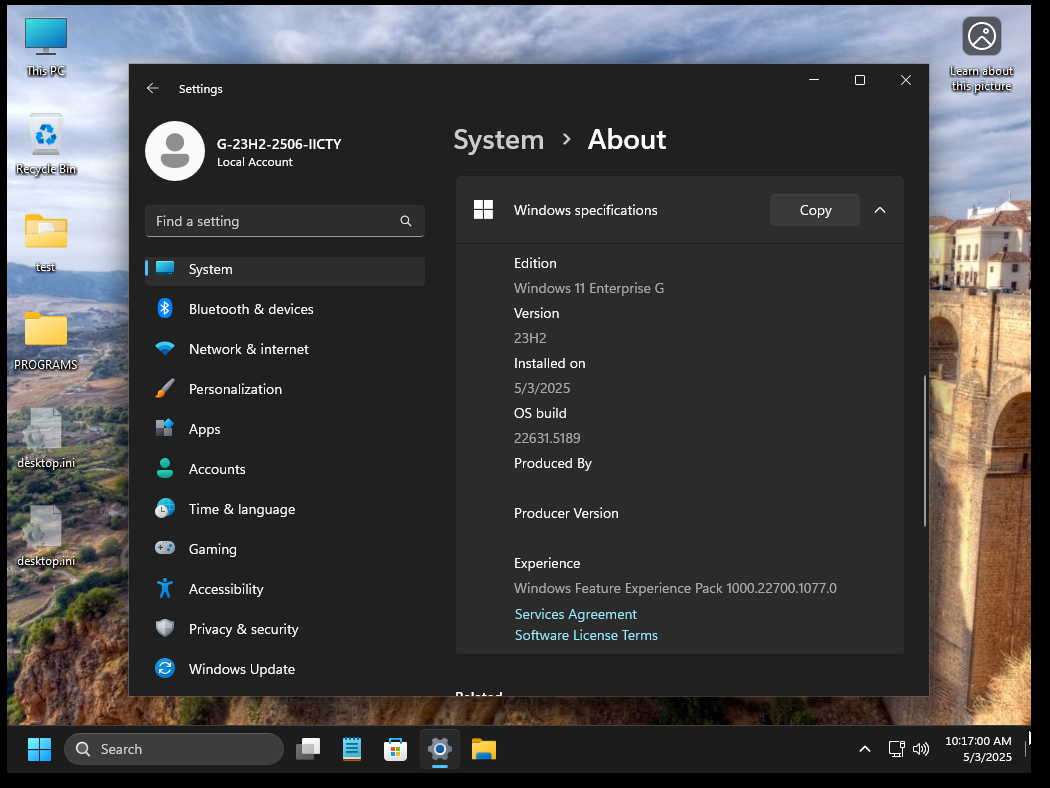Screen dimensions: 1050x788
Task: Click the Bluetooth & devices icon
Action: click(165, 309)
